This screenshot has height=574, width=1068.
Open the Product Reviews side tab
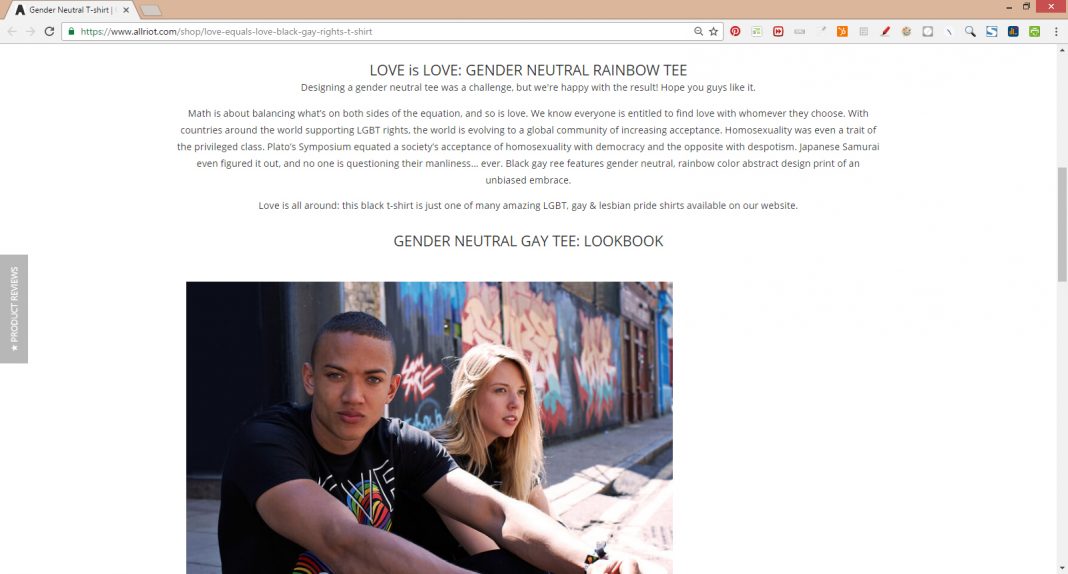point(14,308)
